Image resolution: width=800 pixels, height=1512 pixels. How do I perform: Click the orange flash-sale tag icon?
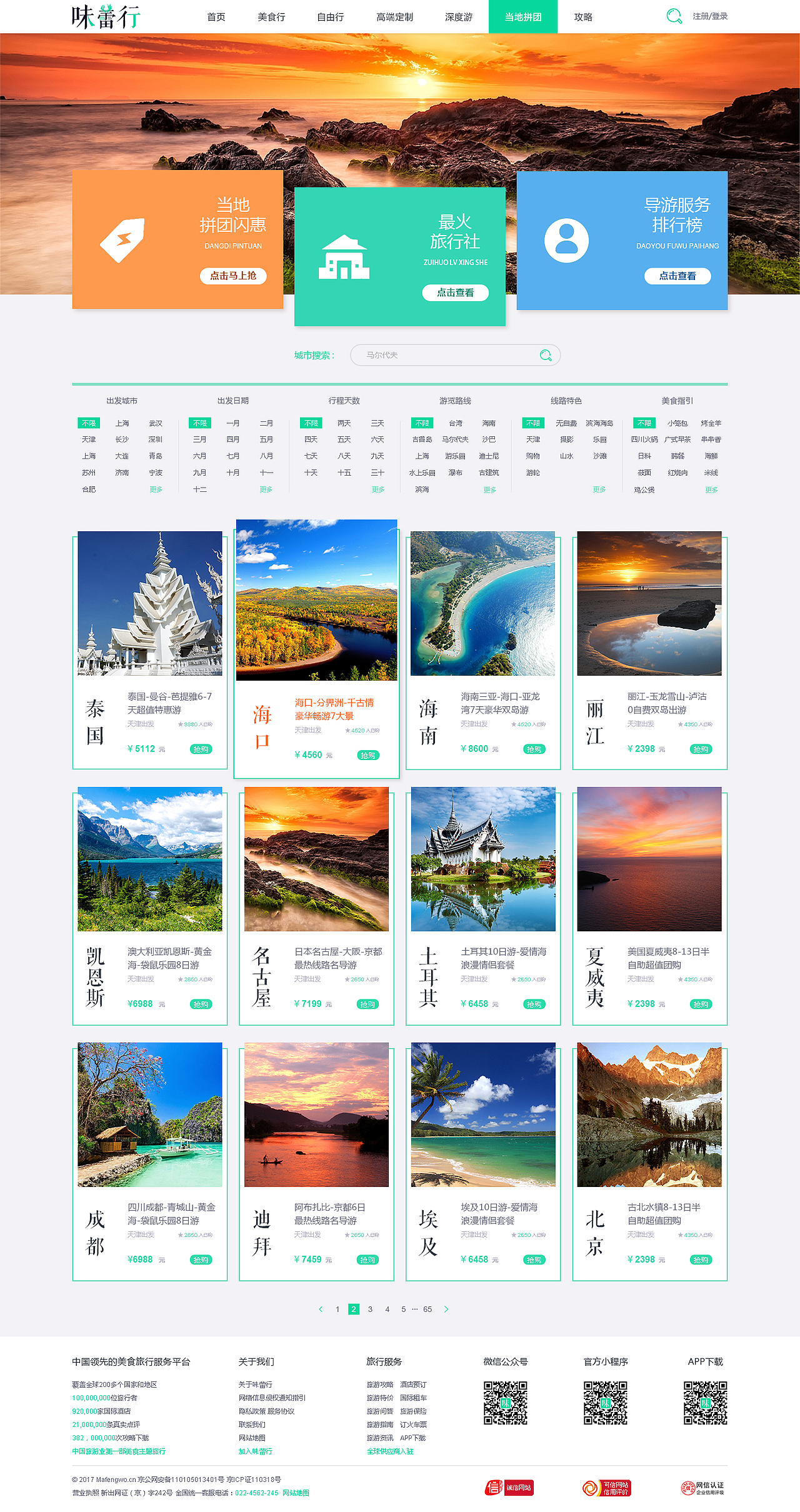[x=122, y=240]
